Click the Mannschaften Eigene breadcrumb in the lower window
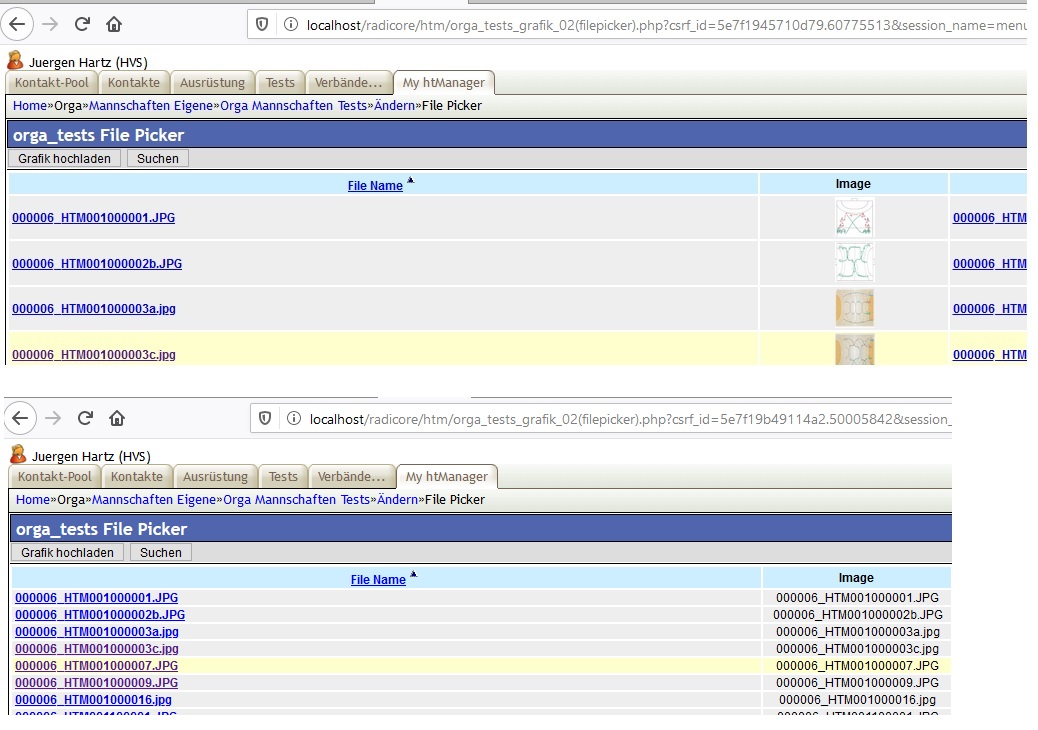Image resolution: width=1038 pixels, height=730 pixels. [154, 499]
